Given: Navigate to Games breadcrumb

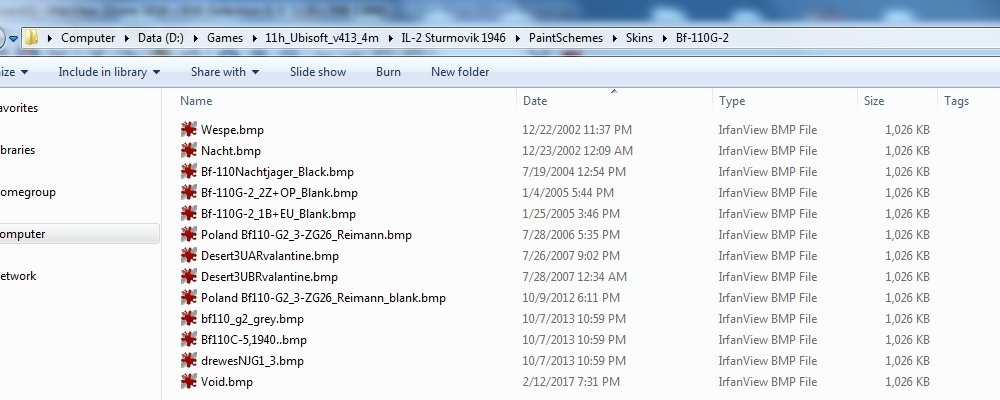Looking at the screenshot, I should point(225,38).
